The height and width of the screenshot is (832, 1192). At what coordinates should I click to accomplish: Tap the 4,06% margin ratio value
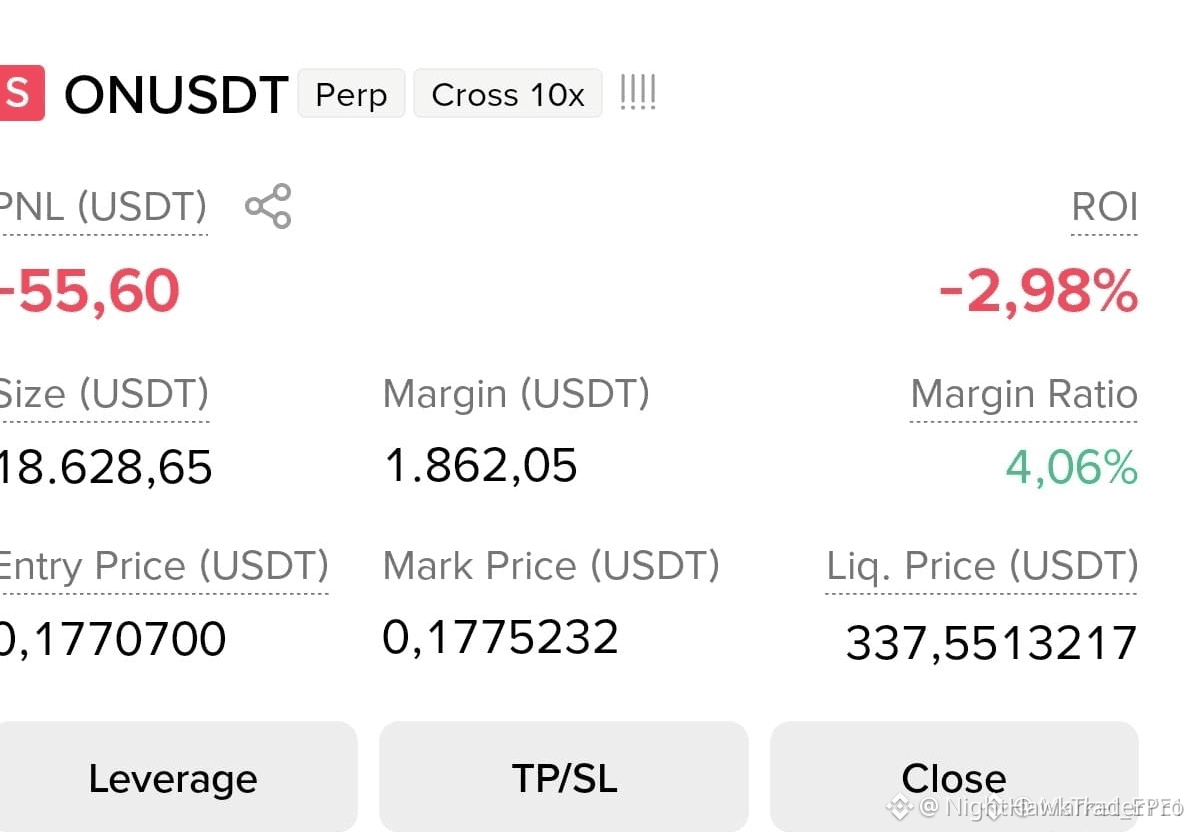[1072, 466]
